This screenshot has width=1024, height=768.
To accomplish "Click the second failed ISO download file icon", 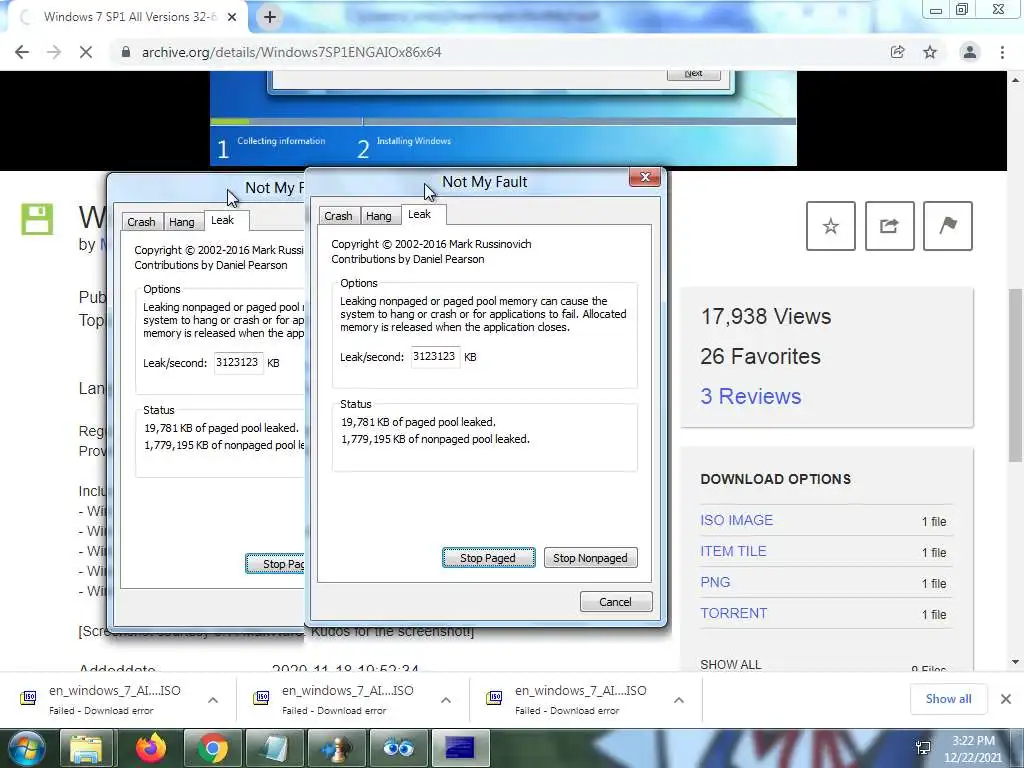I will (x=261, y=698).
